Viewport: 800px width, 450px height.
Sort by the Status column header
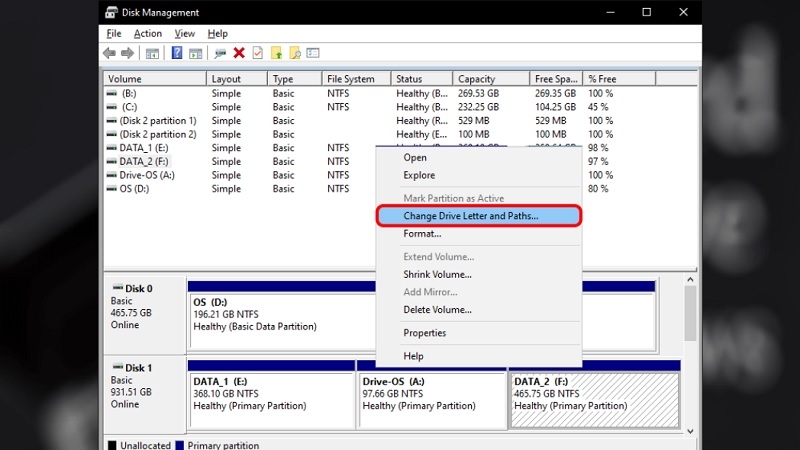click(421, 79)
